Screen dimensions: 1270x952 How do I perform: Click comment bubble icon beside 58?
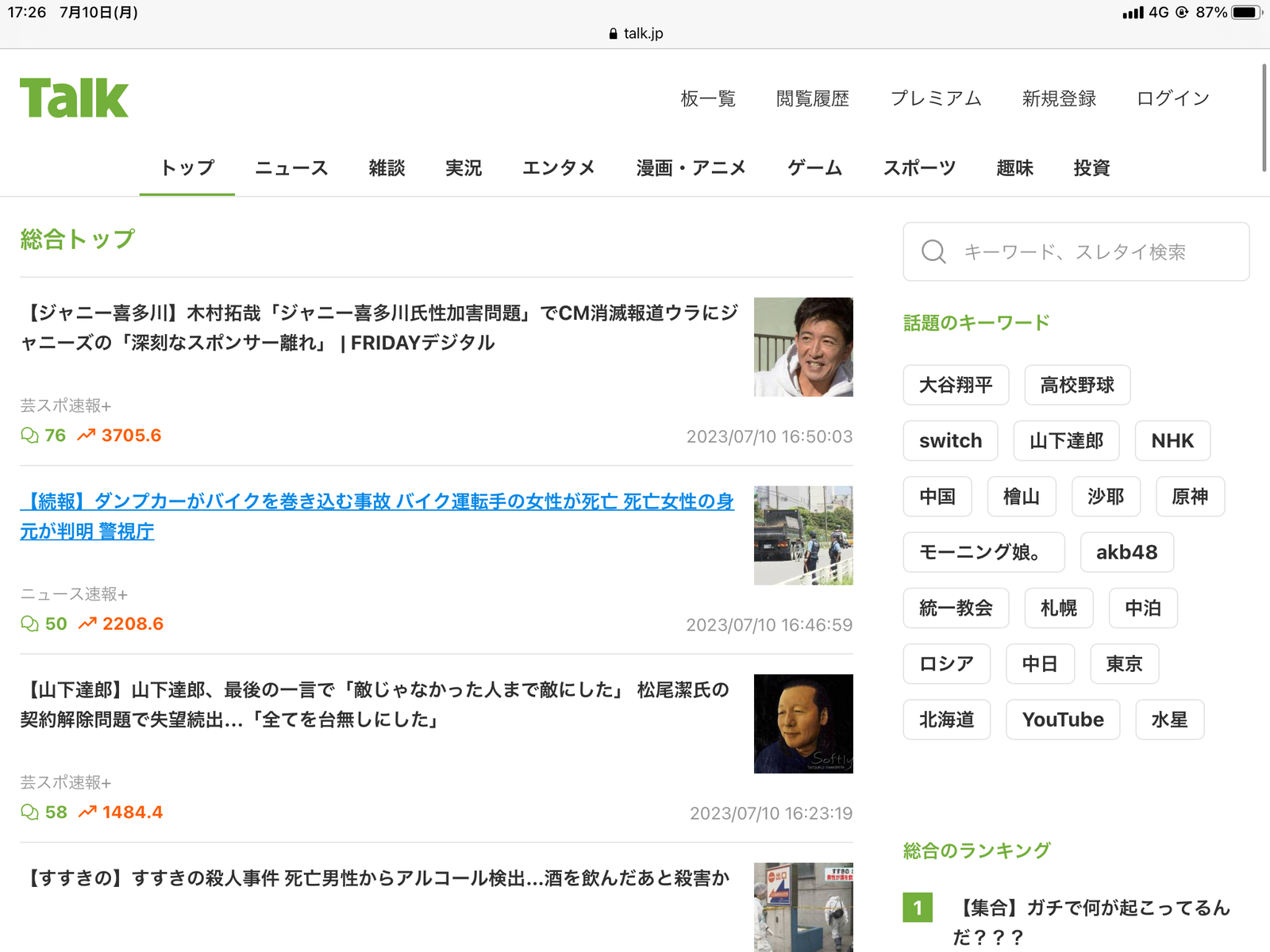(29, 812)
